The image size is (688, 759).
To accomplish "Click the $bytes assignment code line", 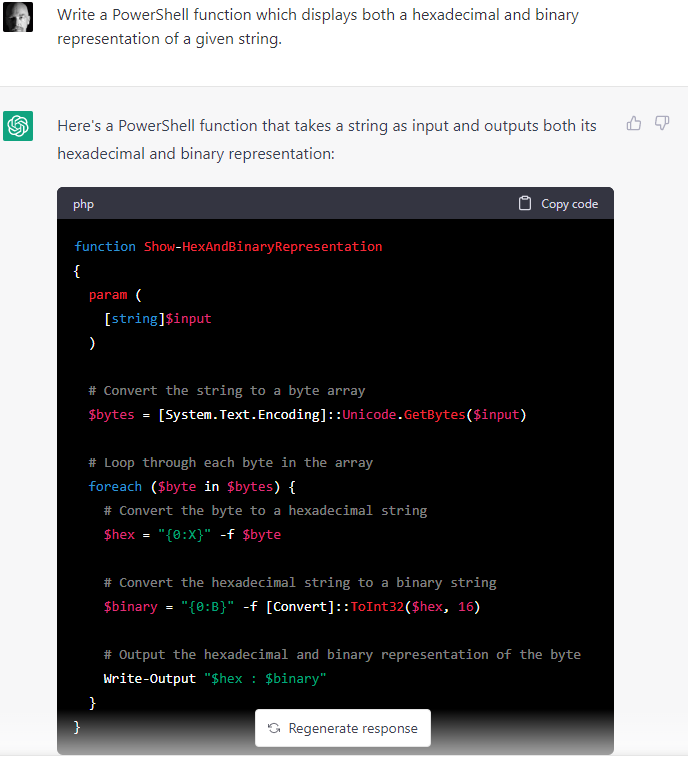I will point(306,414).
